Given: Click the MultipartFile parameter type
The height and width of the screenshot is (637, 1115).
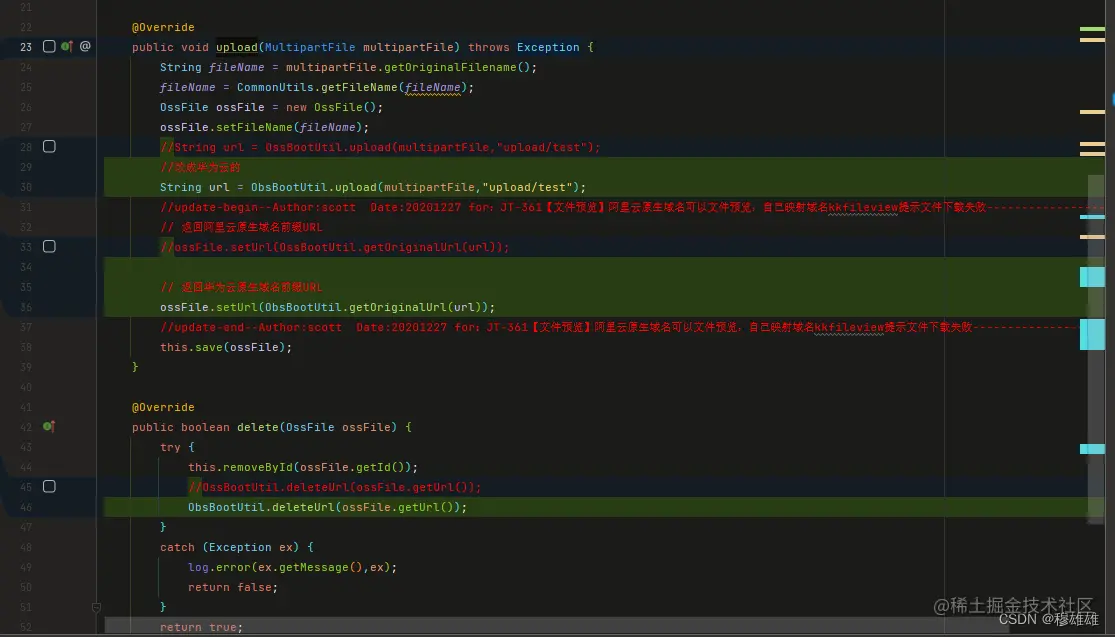Looking at the screenshot, I should pyautogui.click(x=310, y=47).
